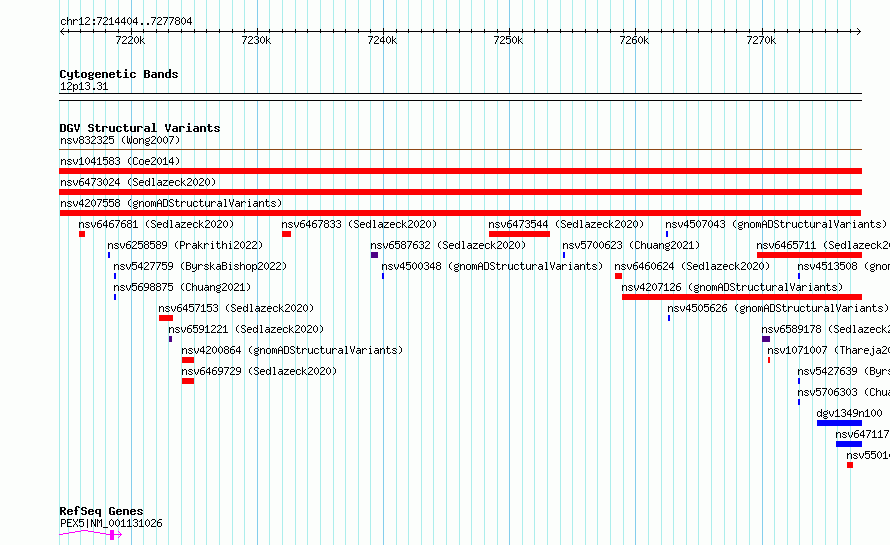Screen dimensions: 890x545
Task: Click the nsv4513508 variant label
Action: click(x=843, y=266)
